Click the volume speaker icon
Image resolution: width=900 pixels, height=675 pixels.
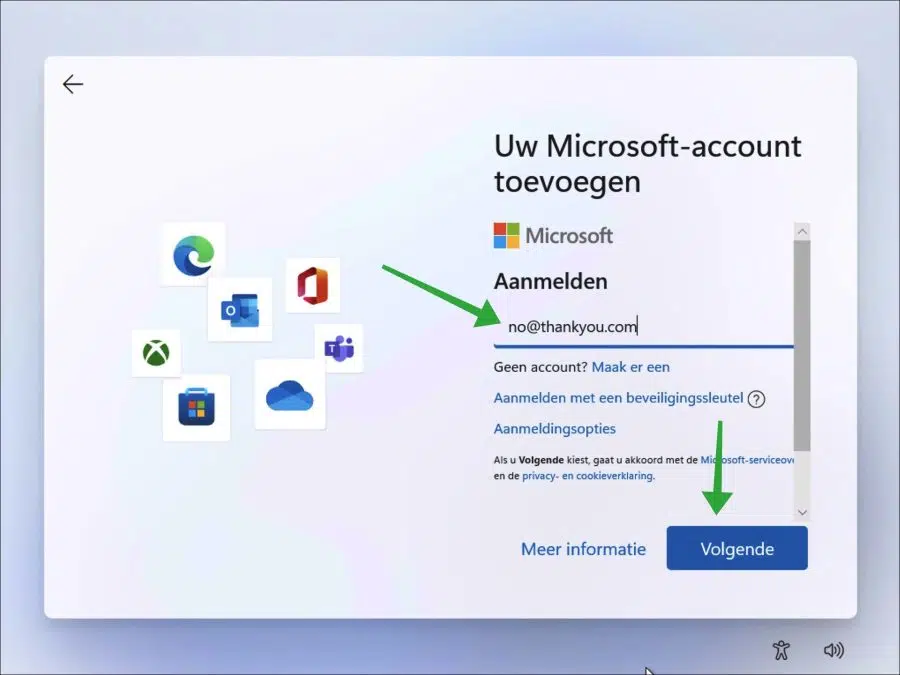point(833,650)
